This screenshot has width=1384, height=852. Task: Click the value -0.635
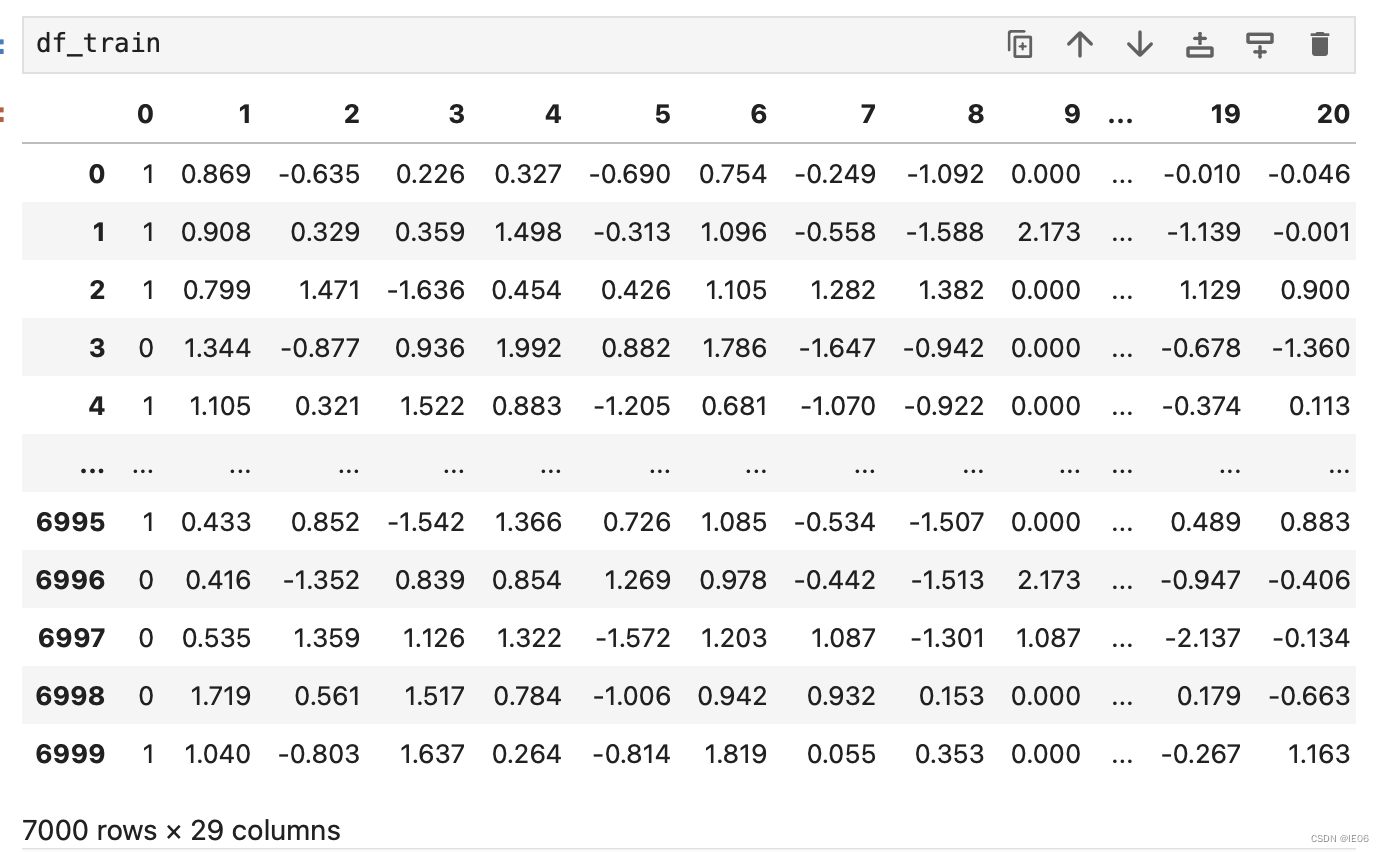tap(318, 174)
